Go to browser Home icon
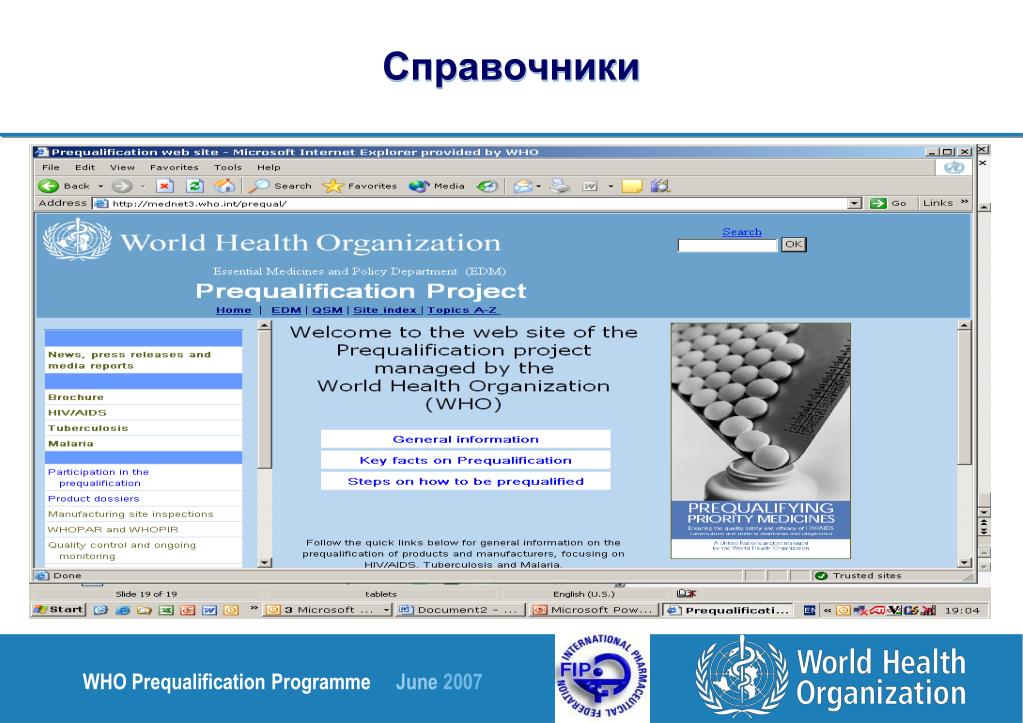 click(224, 186)
